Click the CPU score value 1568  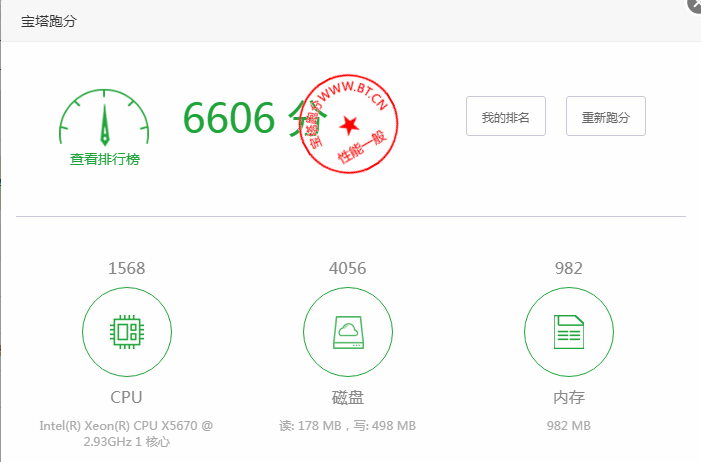(127, 268)
